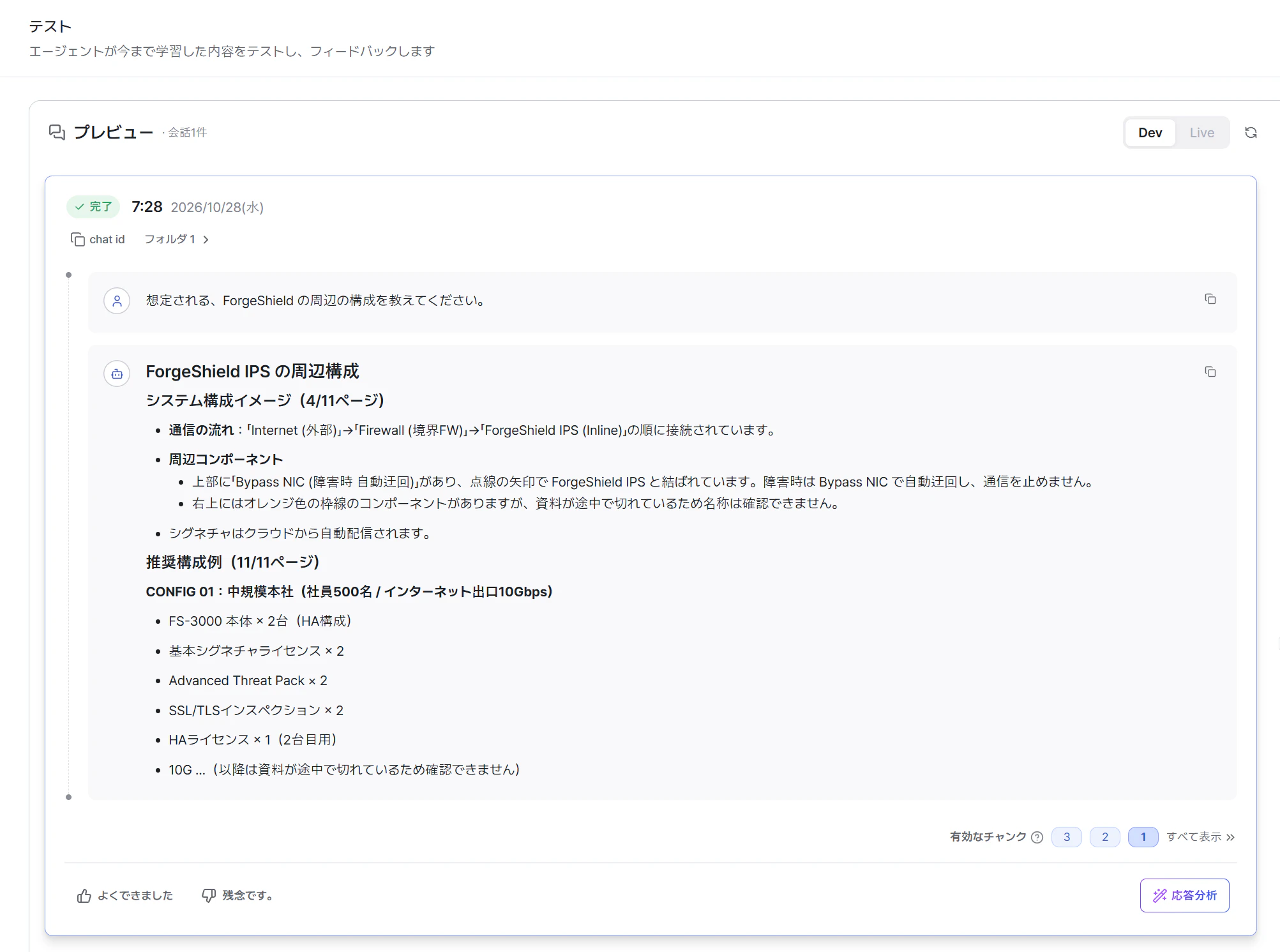Click 推奨構成例 (11/11ページ) heading
1280x952 pixels.
pyautogui.click(x=232, y=563)
